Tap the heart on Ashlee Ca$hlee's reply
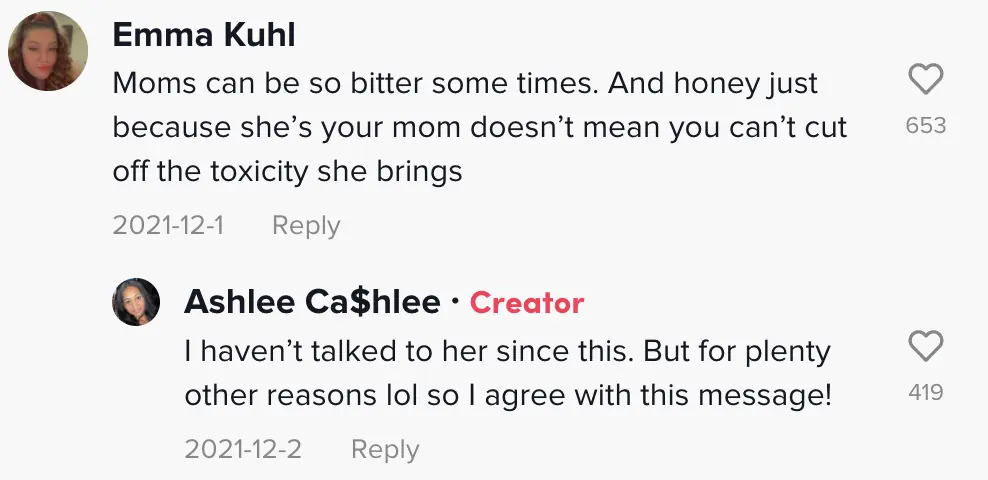 (925, 347)
